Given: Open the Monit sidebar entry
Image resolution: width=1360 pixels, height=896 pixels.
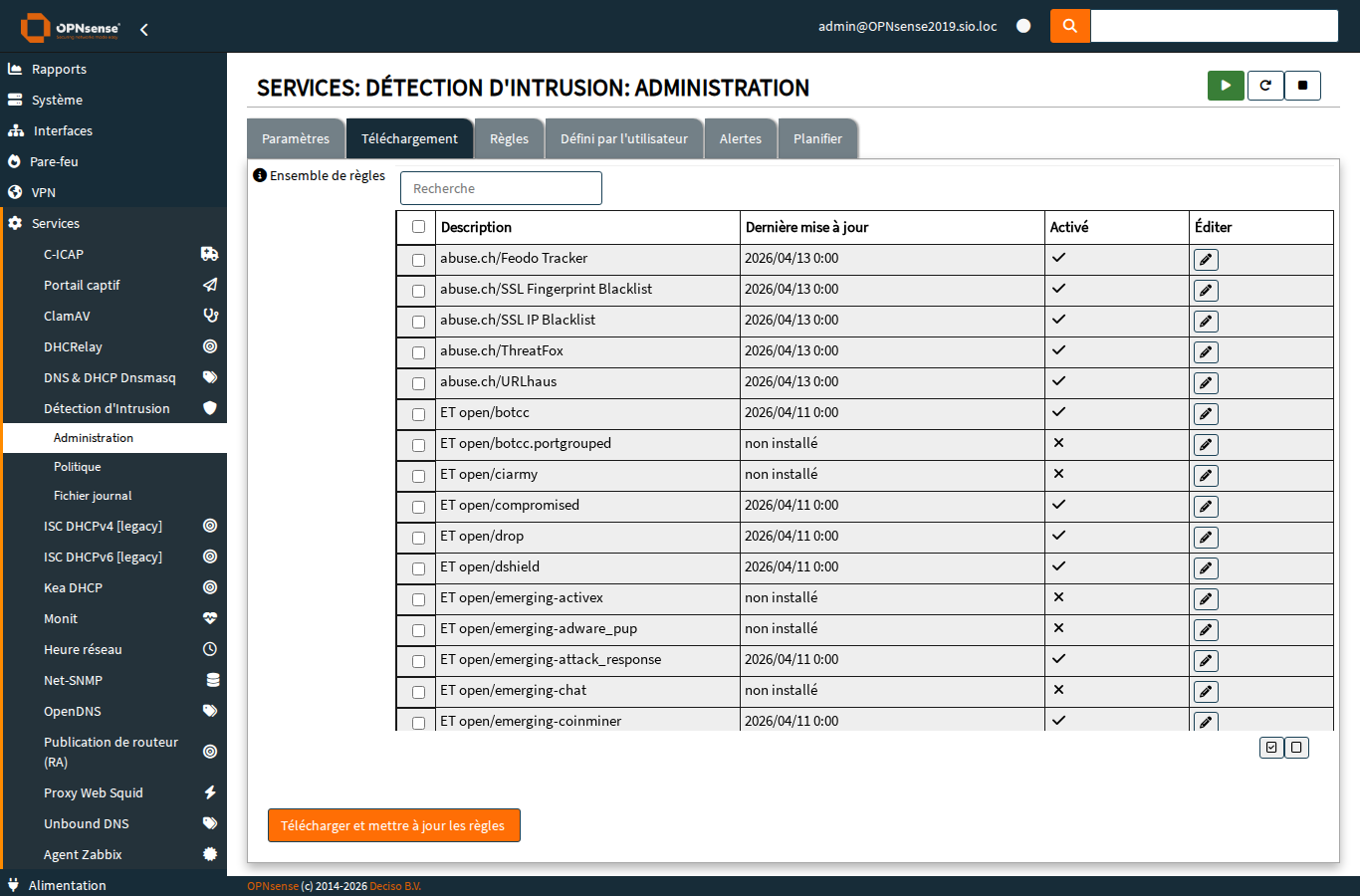Looking at the screenshot, I should click(x=115, y=618).
